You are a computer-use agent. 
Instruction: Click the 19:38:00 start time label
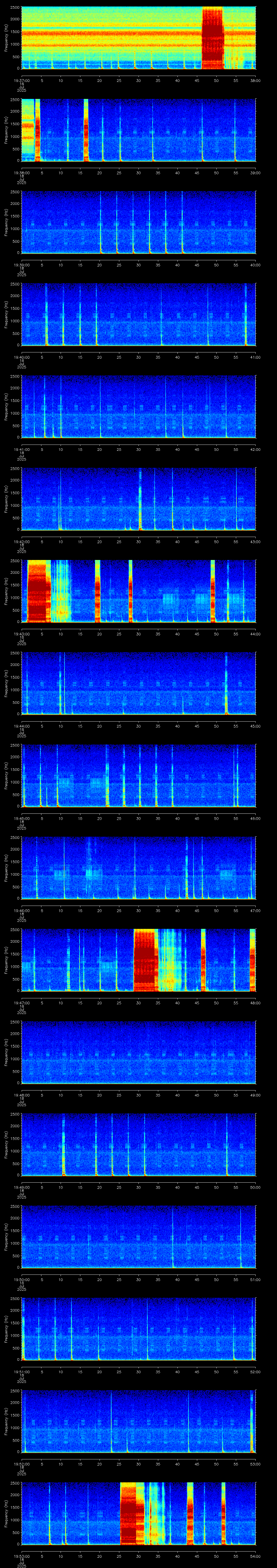[21, 173]
